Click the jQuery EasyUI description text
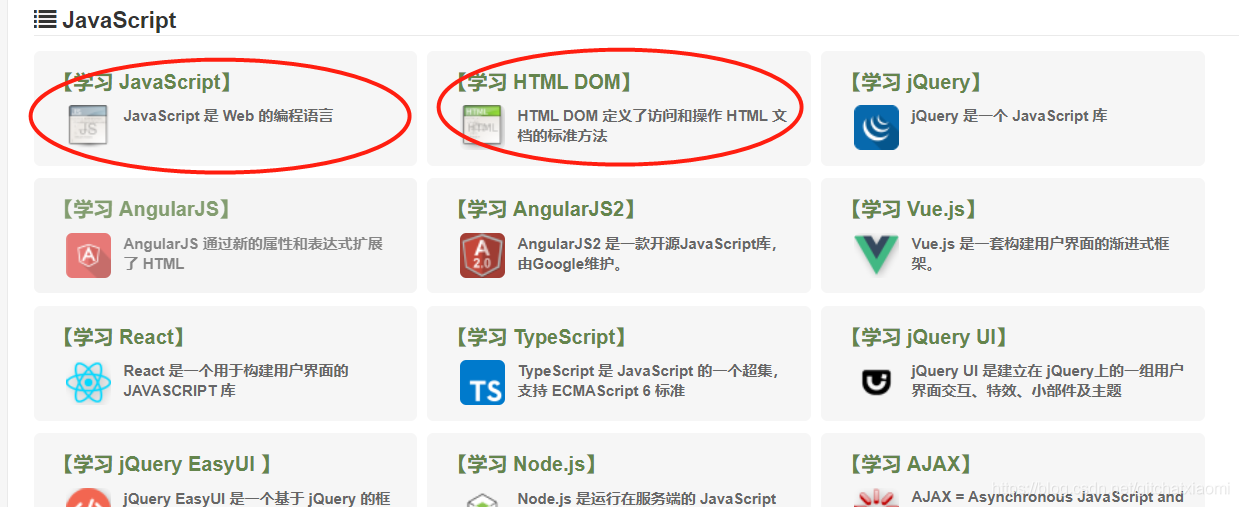Image resolution: width=1239 pixels, height=507 pixels. (256, 498)
